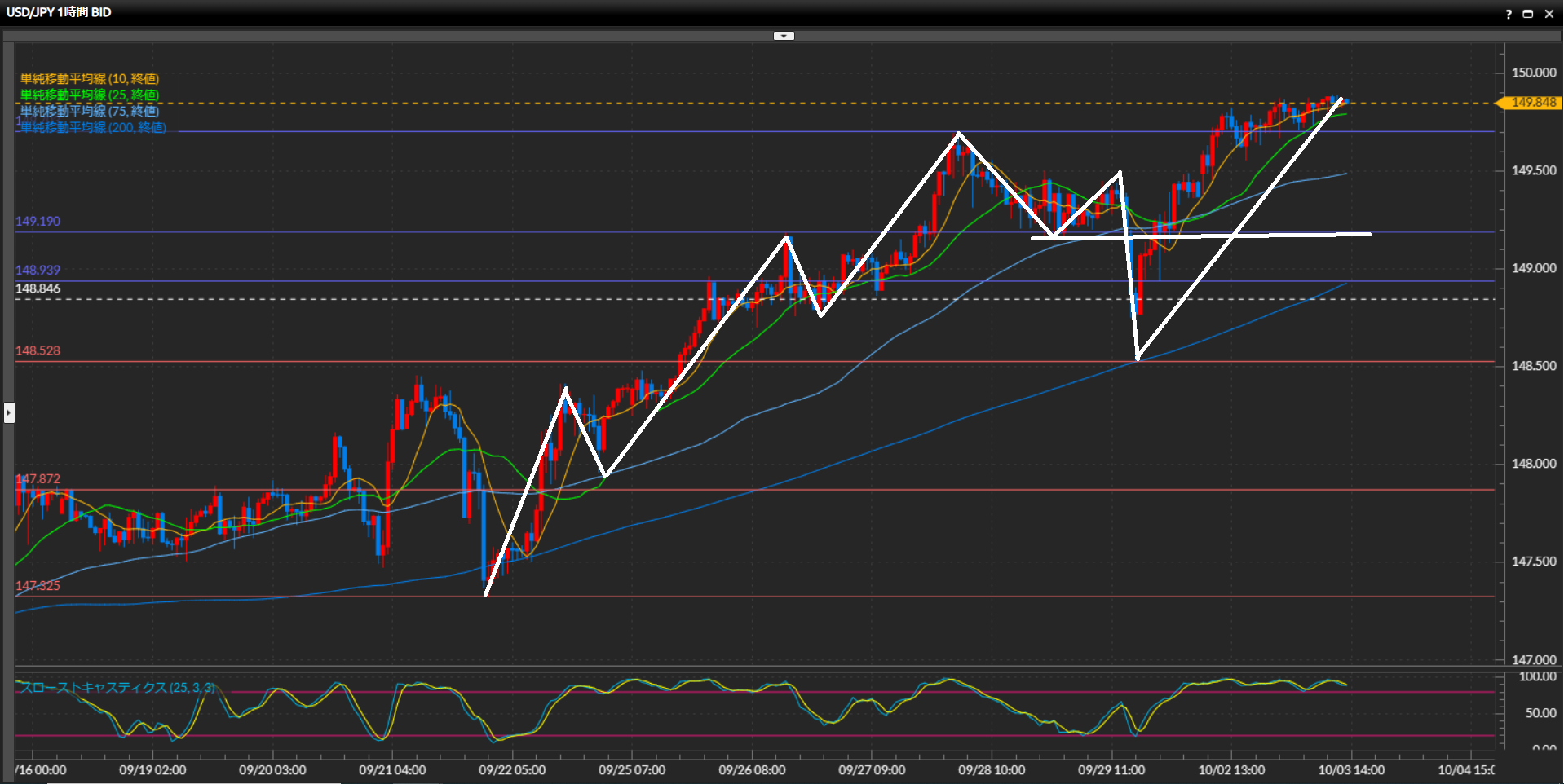
Task: Select the 147.325 red line label
Action: 38,586
